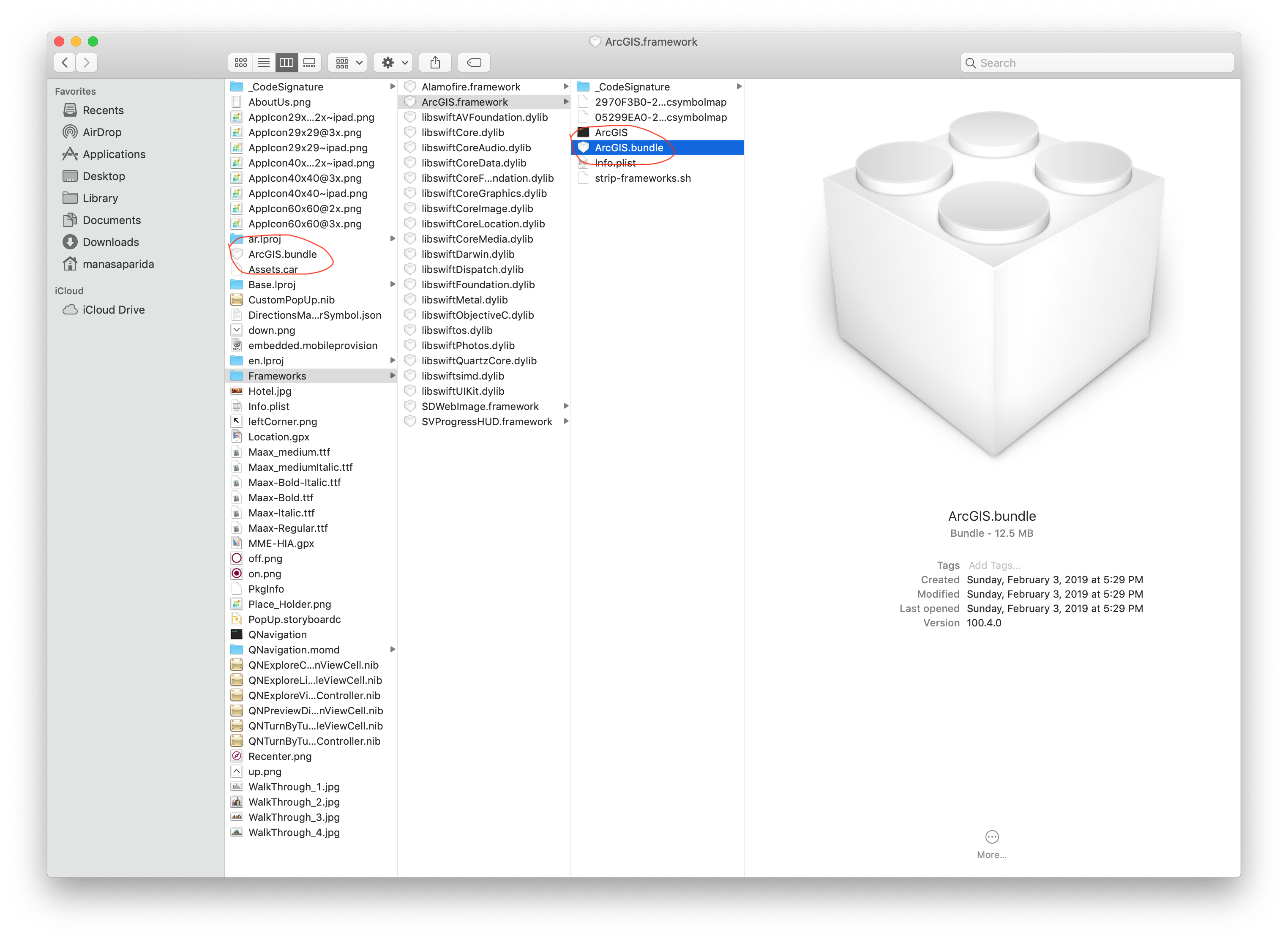Open AirDrop in the sidebar
Image resolution: width=1288 pixels, height=940 pixels.
(102, 132)
